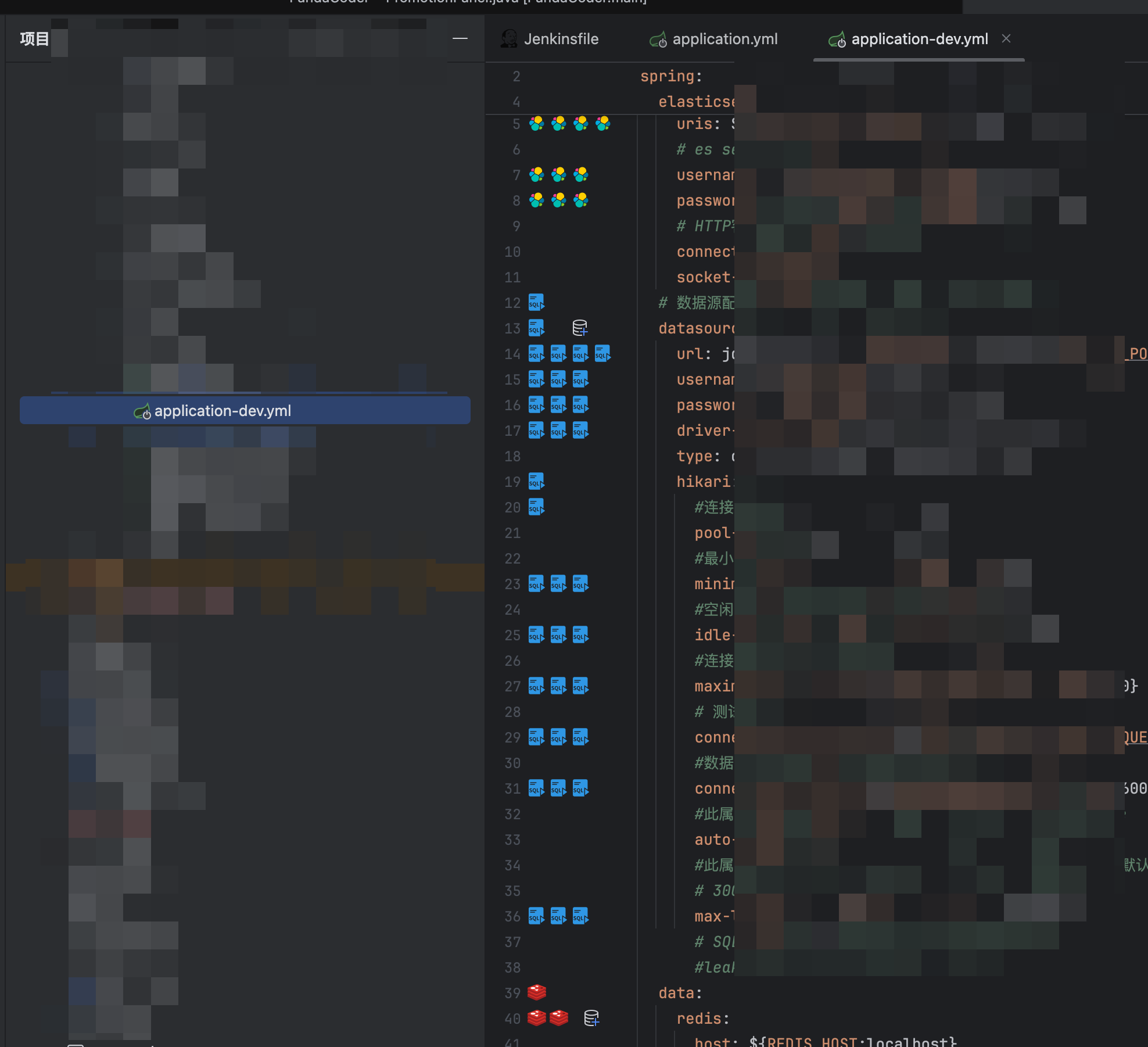Click the SQL gutter icon on line 19
The height and width of the screenshot is (1047, 1148).
tap(536, 481)
